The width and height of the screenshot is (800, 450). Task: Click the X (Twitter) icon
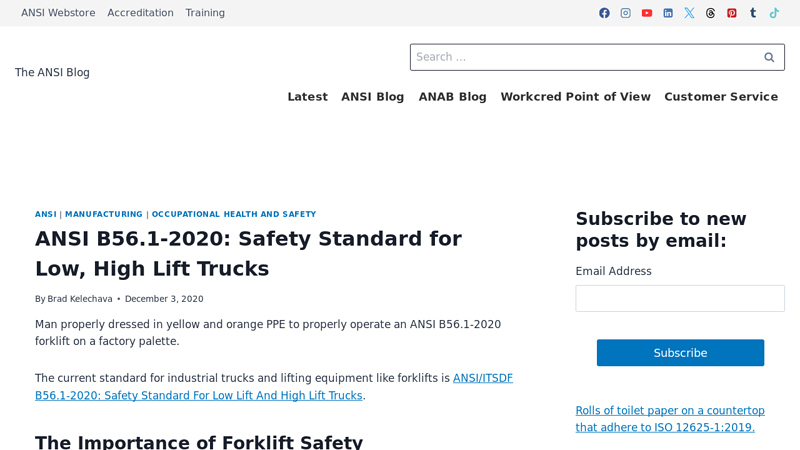coord(689,13)
